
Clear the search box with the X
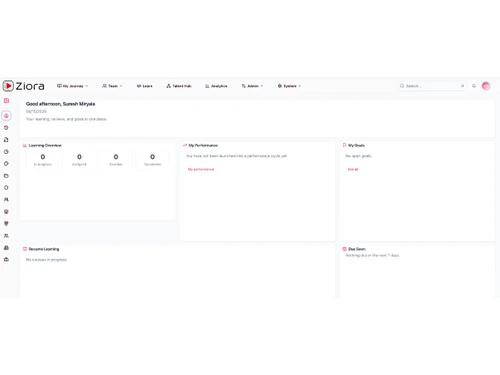click(462, 86)
